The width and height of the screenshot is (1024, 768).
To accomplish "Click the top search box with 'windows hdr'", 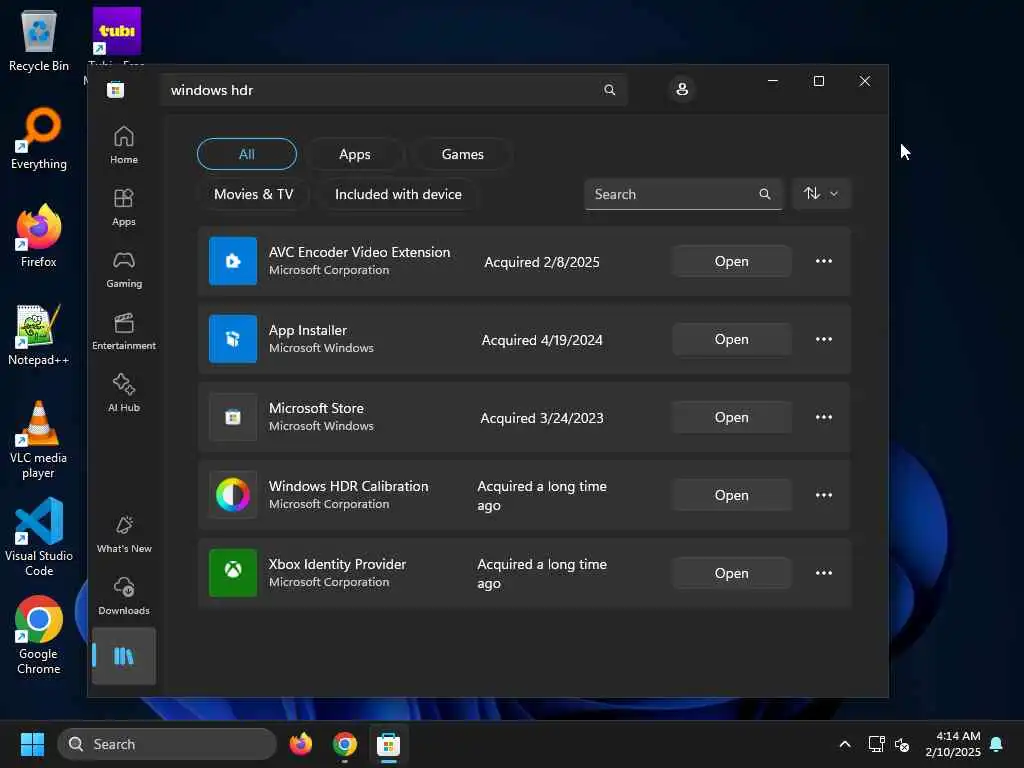I will 393,90.
